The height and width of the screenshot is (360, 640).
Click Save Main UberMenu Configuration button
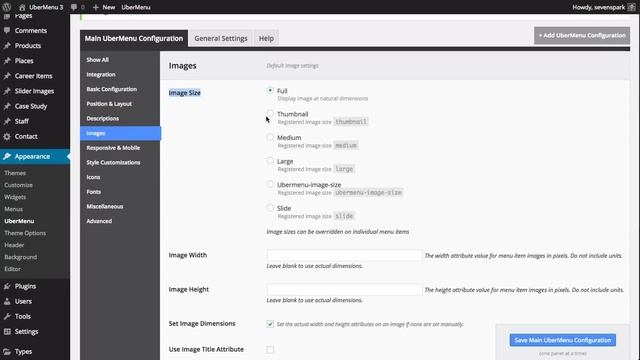pyautogui.click(x=562, y=340)
